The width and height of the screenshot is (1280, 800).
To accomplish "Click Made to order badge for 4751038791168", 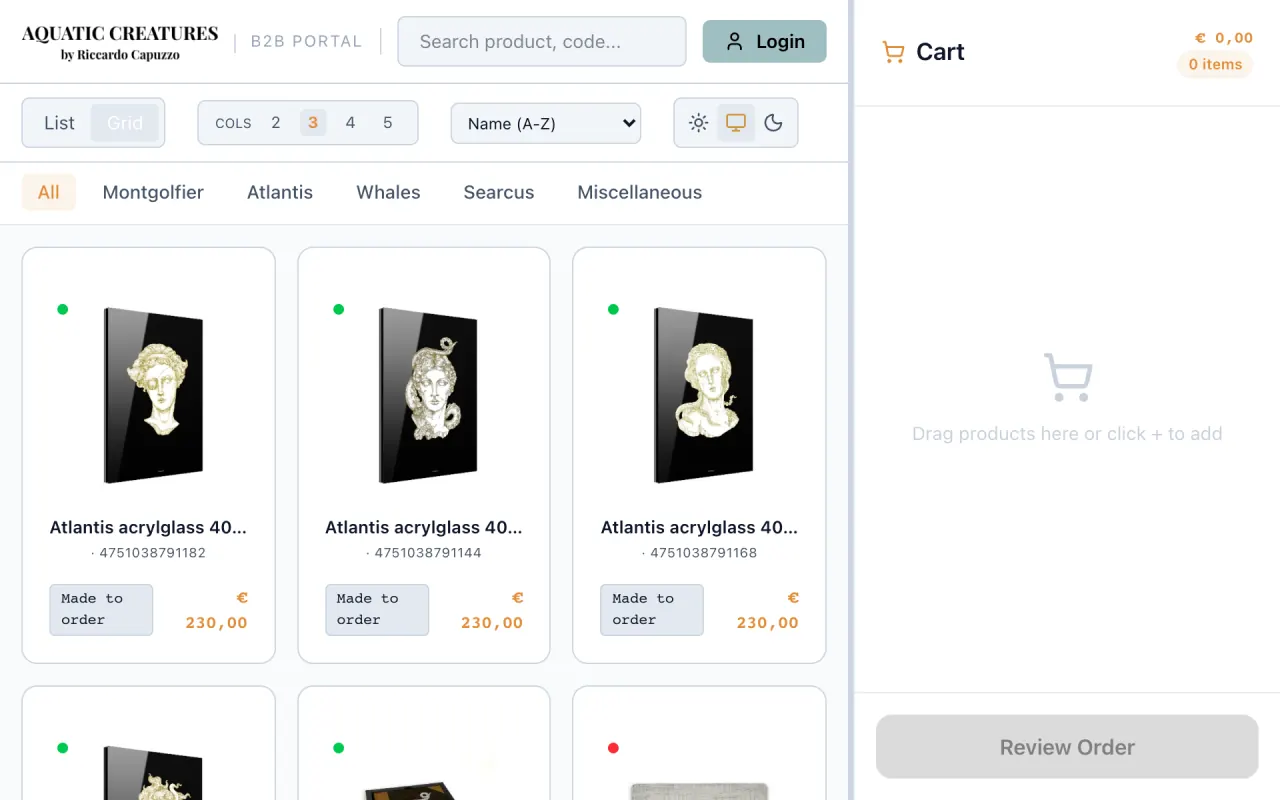I will [x=652, y=610].
